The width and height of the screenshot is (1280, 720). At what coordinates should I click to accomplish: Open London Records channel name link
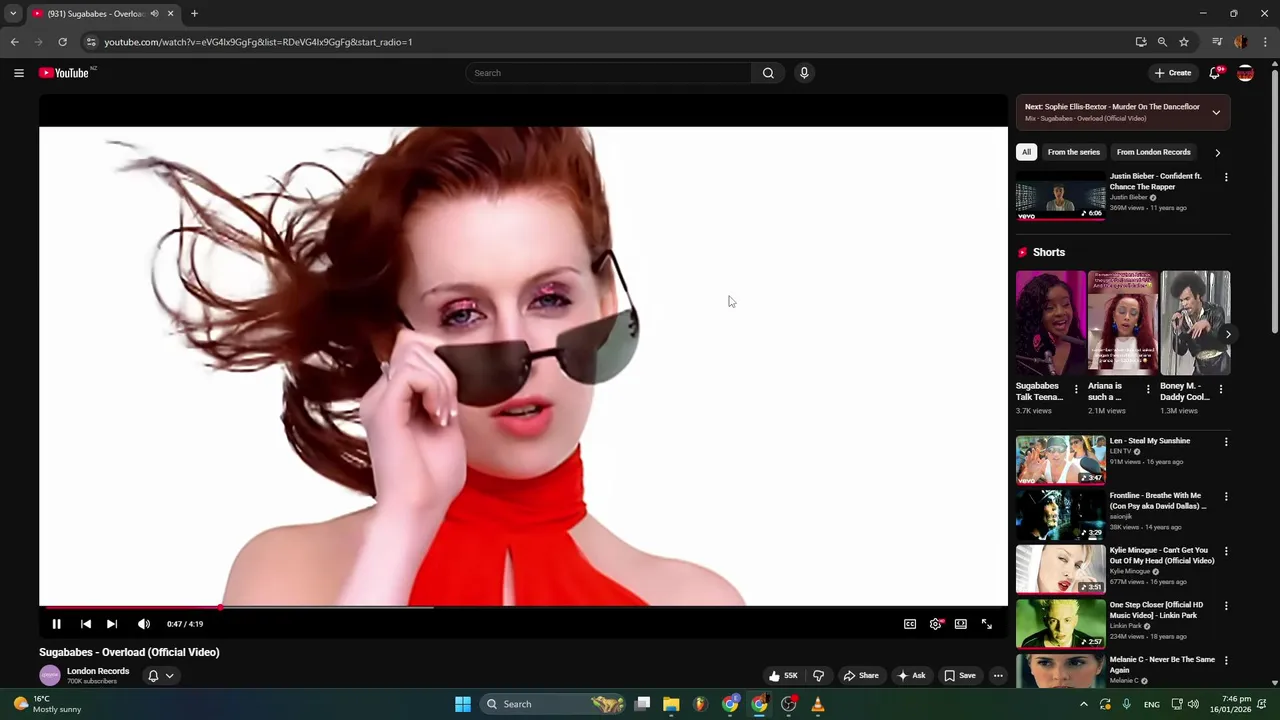coord(98,671)
